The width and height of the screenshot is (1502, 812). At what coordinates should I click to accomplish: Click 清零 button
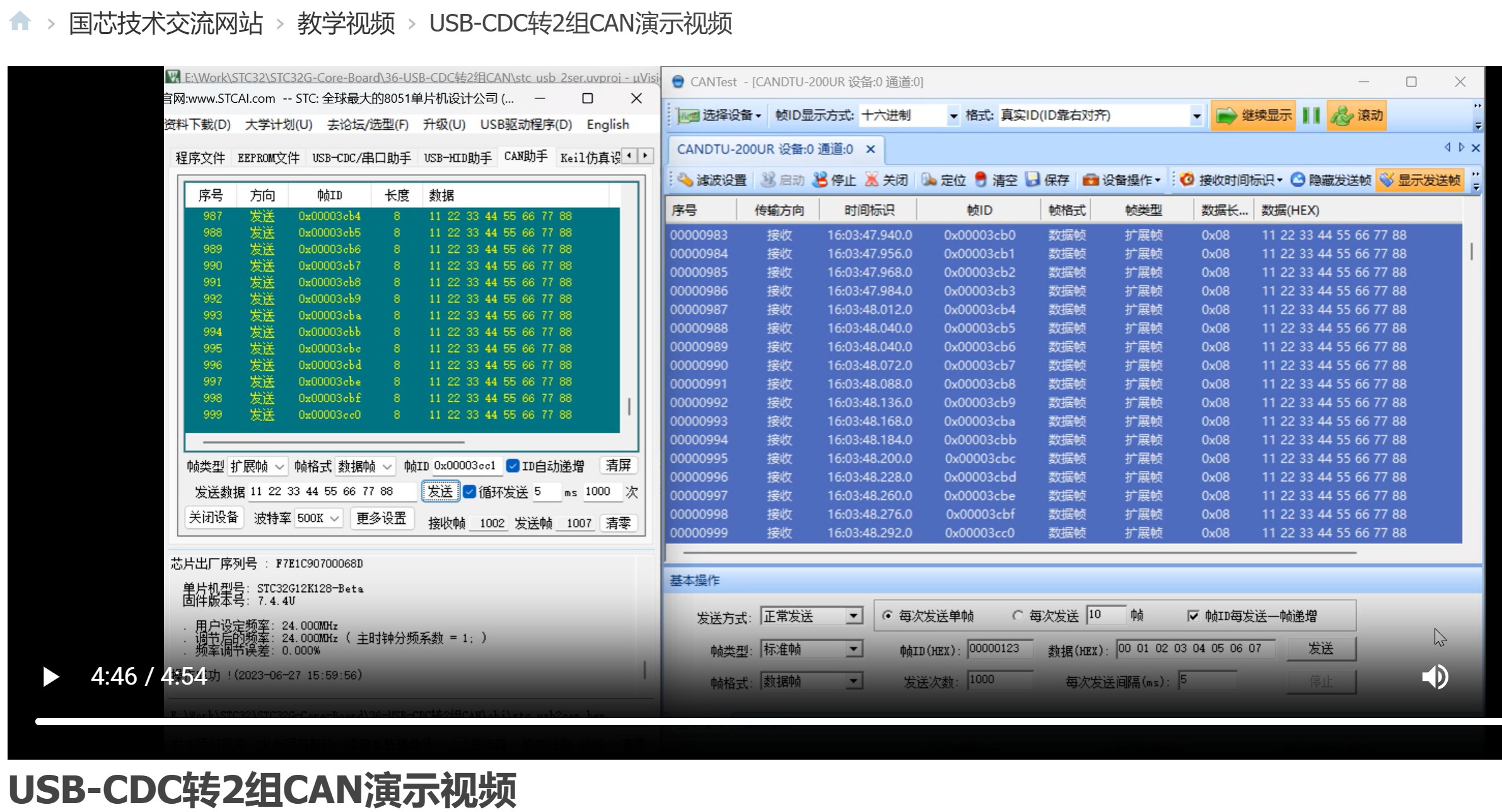[618, 523]
